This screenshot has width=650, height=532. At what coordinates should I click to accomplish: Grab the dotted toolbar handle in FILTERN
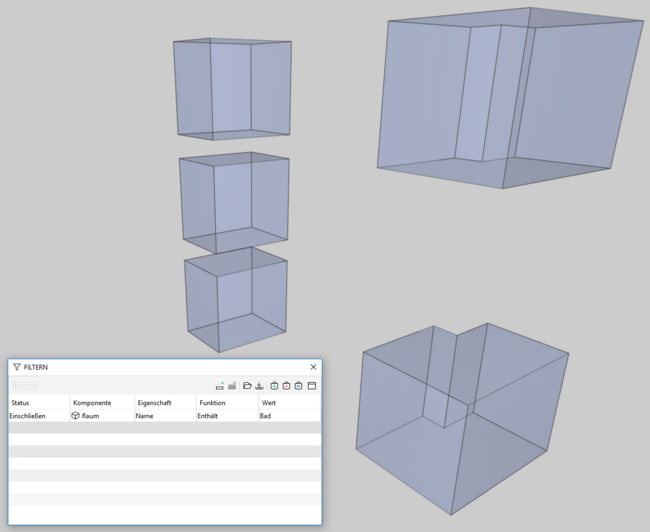coord(25,386)
